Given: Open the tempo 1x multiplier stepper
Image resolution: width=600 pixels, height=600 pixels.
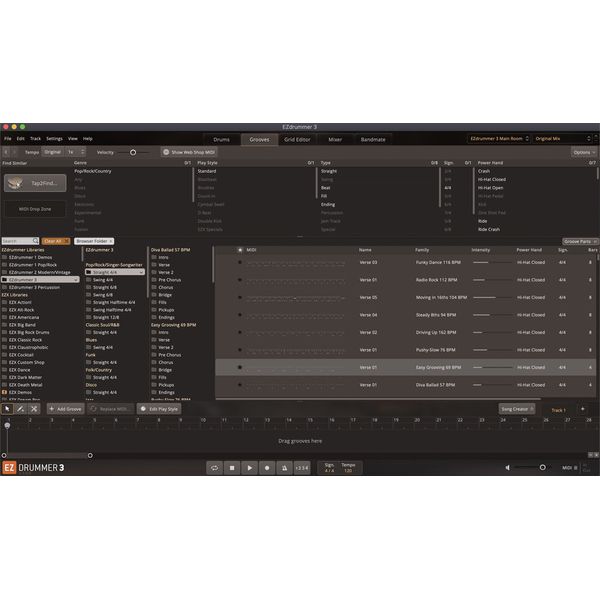Looking at the screenshot, I should tap(75, 152).
